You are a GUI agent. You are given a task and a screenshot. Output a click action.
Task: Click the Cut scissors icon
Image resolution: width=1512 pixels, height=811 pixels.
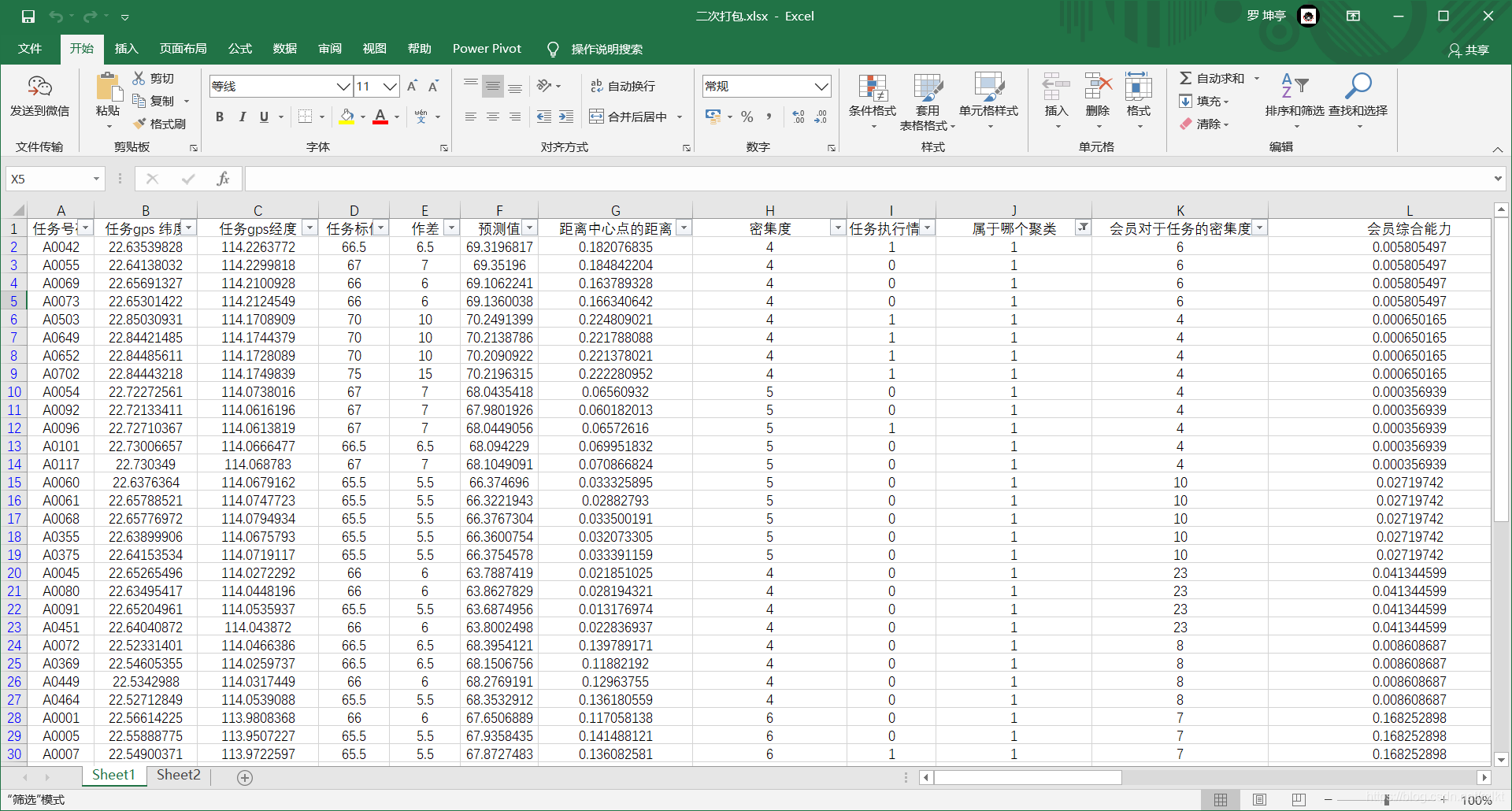[139, 78]
